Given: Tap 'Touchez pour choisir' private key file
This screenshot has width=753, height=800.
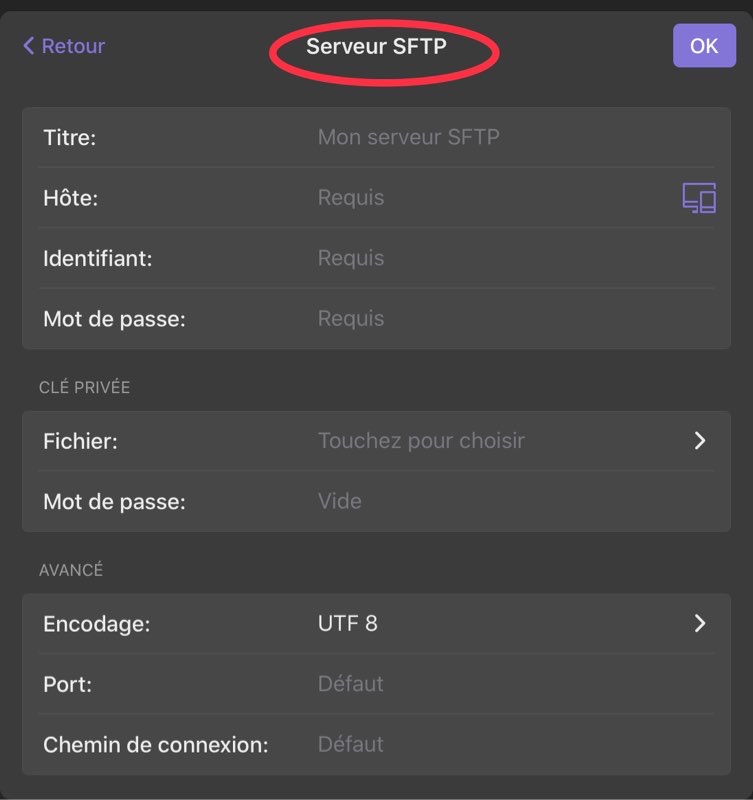Looking at the screenshot, I should [421, 441].
